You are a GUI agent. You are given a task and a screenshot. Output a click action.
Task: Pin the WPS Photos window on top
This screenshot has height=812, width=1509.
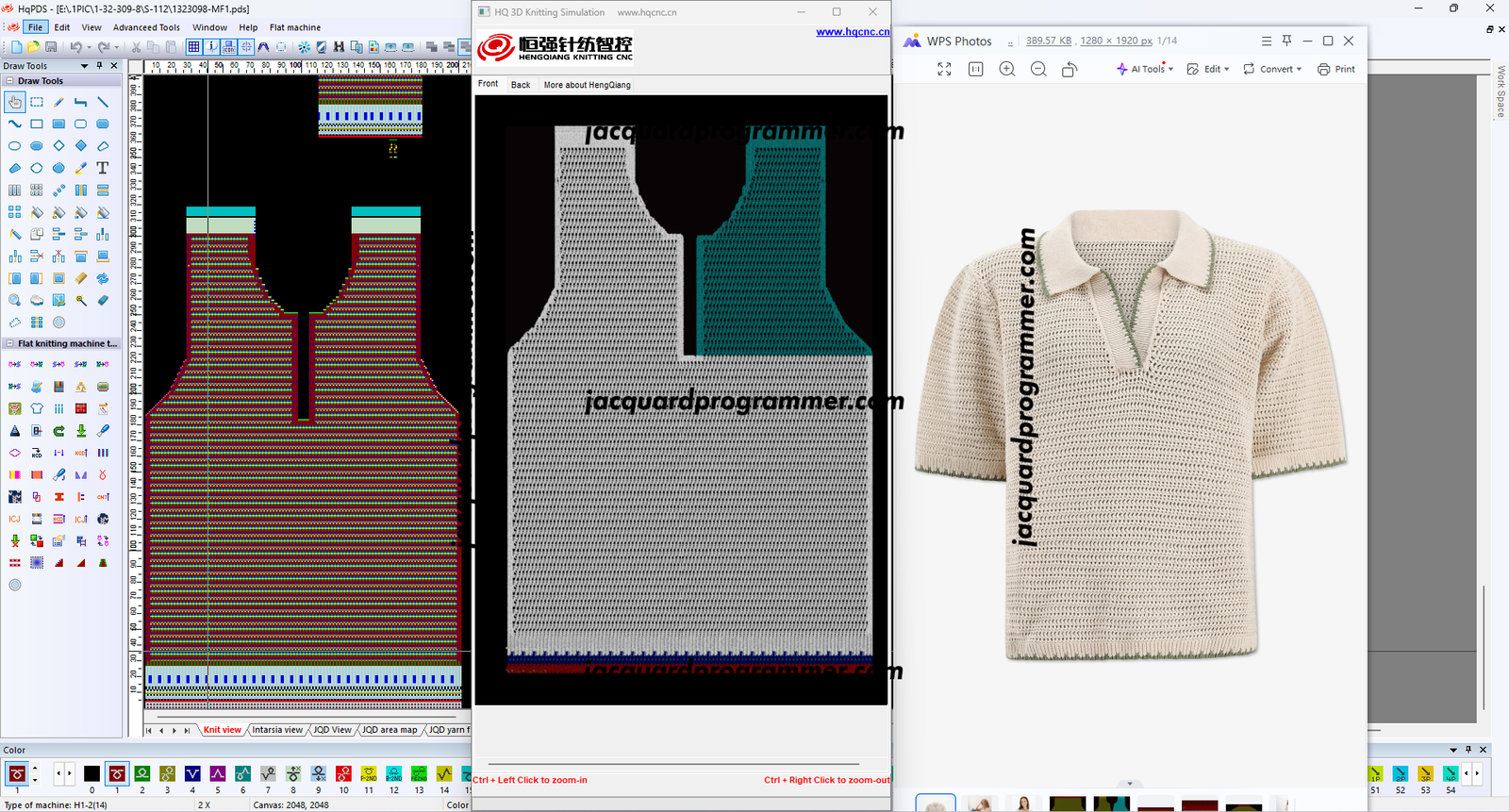point(1286,41)
